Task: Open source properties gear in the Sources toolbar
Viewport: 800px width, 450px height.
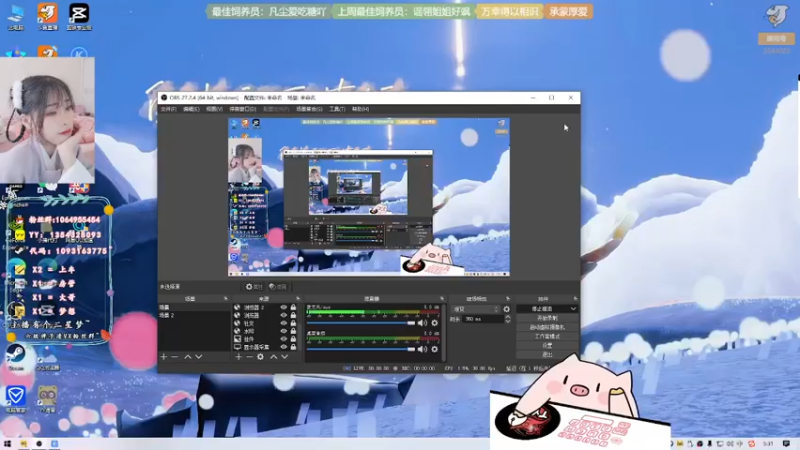Action: coord(261,357)
